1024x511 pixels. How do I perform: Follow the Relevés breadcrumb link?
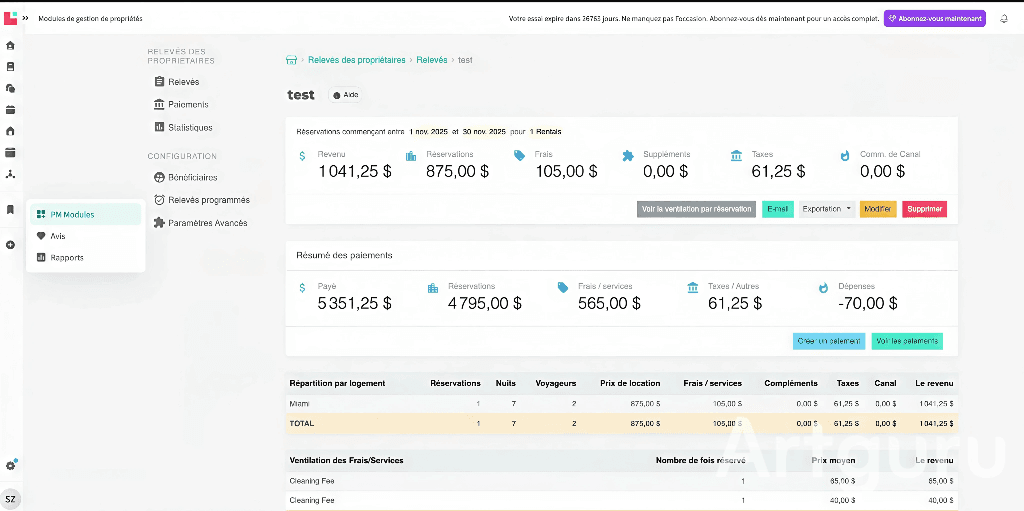click(x=432, y=60)
